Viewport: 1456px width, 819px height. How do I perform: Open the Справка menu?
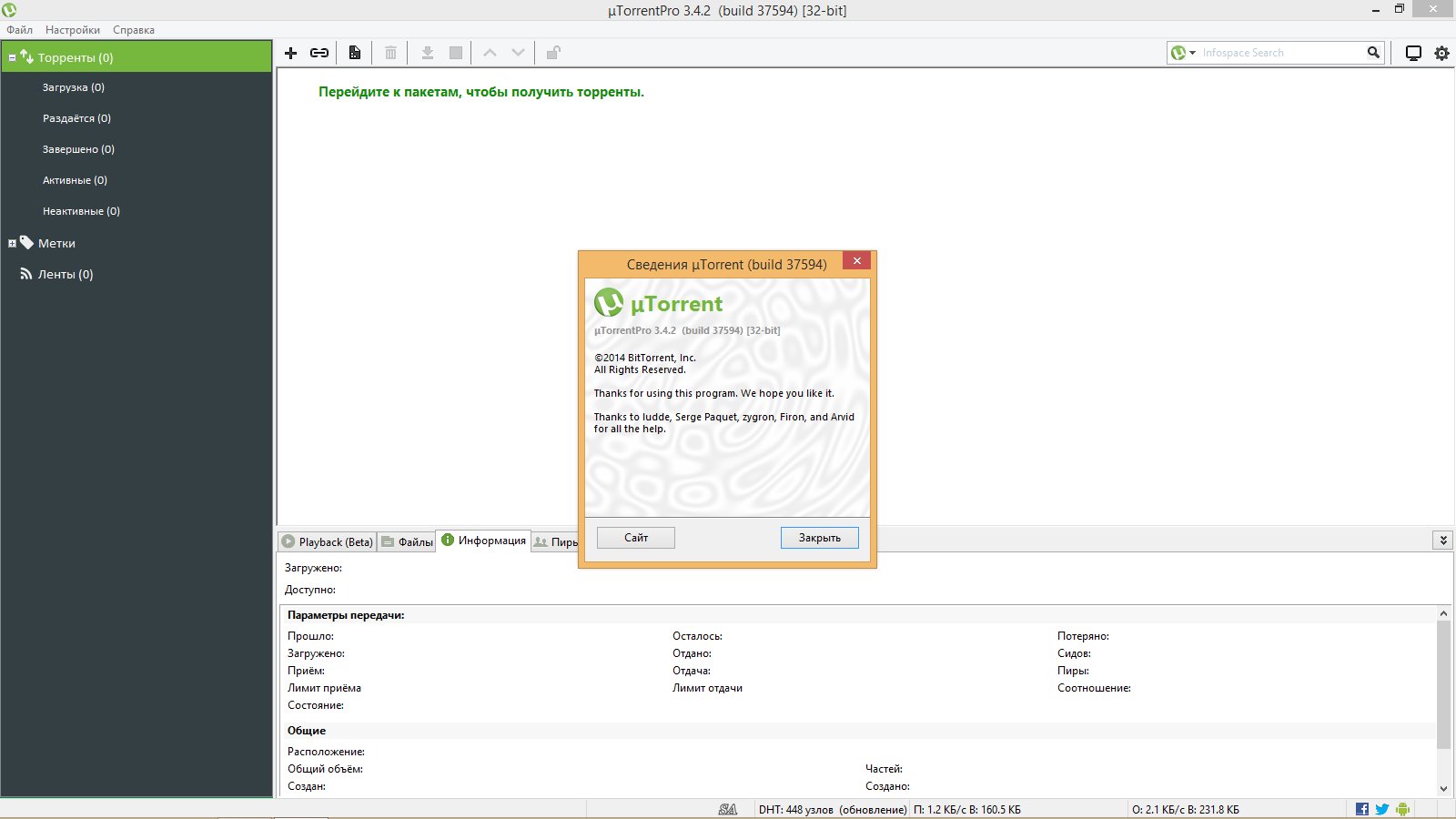point(134,30)
